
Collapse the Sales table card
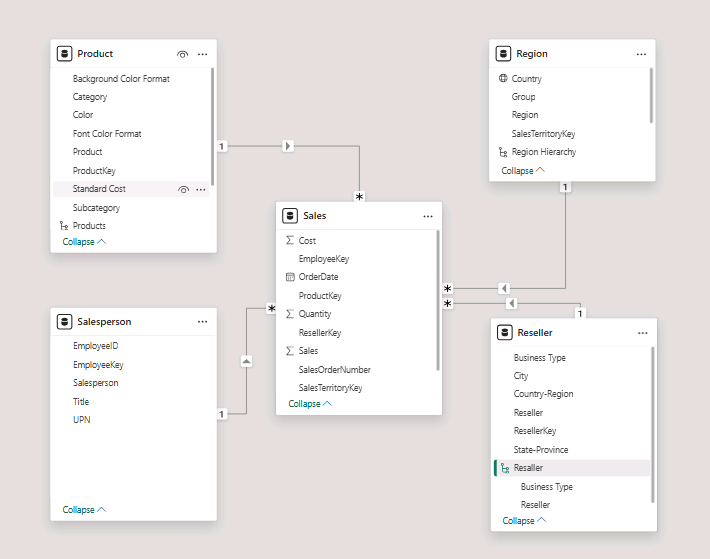coord(310,404)
